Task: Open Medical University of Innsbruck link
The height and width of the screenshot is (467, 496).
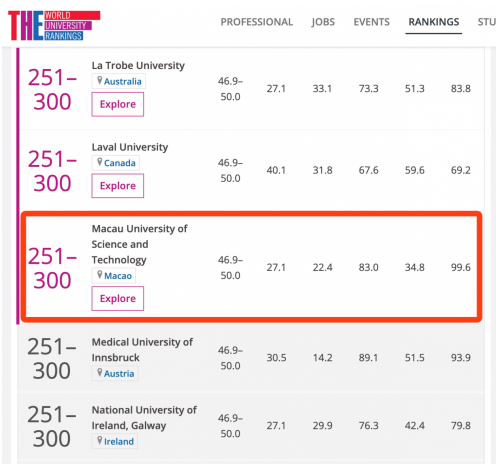Action: pos(142,350)
